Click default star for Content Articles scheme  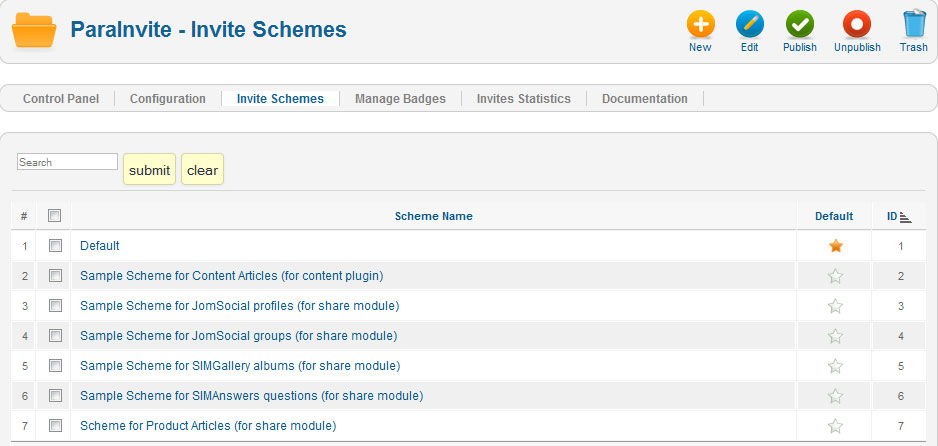[835, 276]
